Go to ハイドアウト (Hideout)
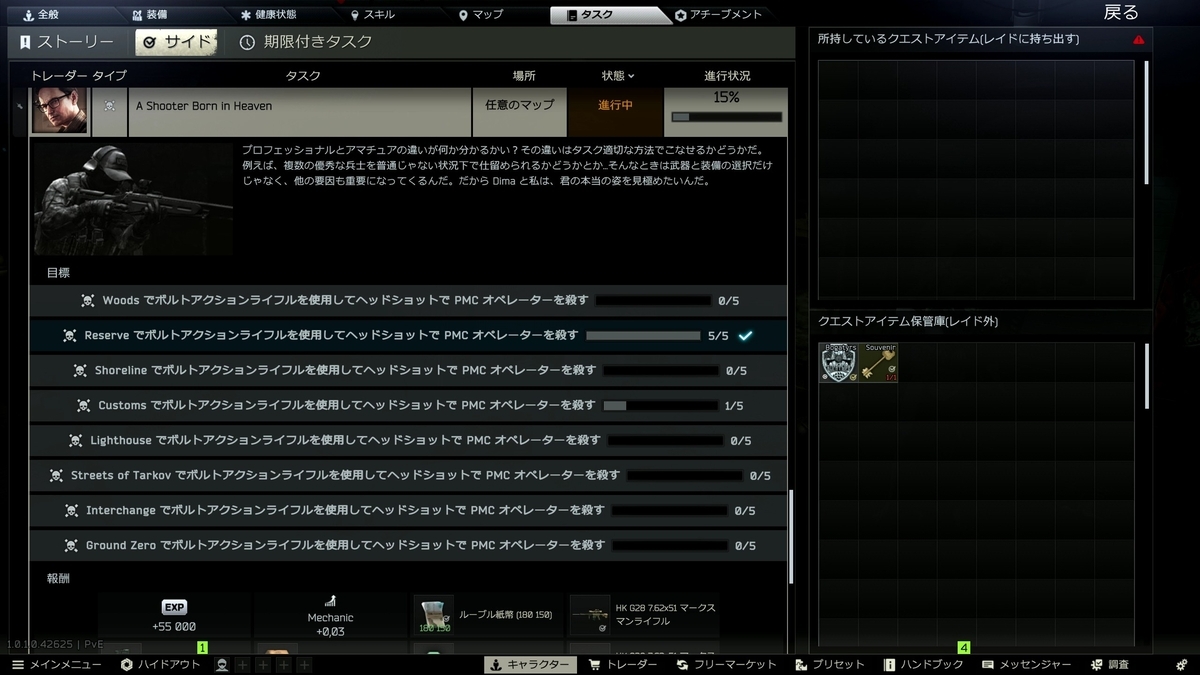 click(x=161, y=665)
